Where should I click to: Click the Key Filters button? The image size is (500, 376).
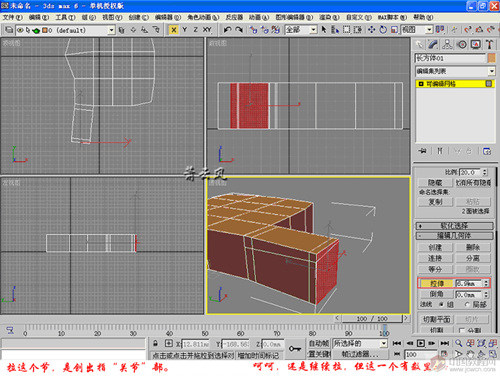tap(360, 354)
